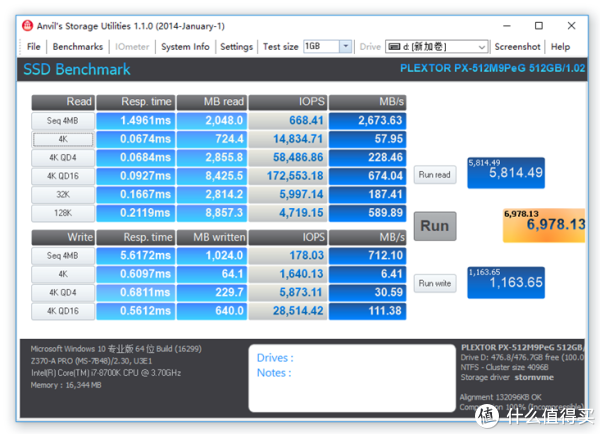Viewport: 600px width, 434px height.
Task: Click the write 4K QD4 test button
Action: coord(63,292)
